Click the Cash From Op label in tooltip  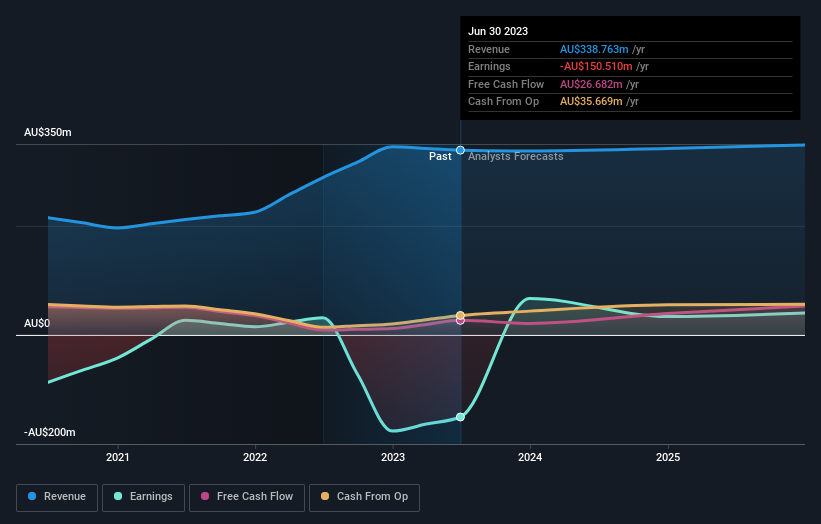(x=503, y=102)
